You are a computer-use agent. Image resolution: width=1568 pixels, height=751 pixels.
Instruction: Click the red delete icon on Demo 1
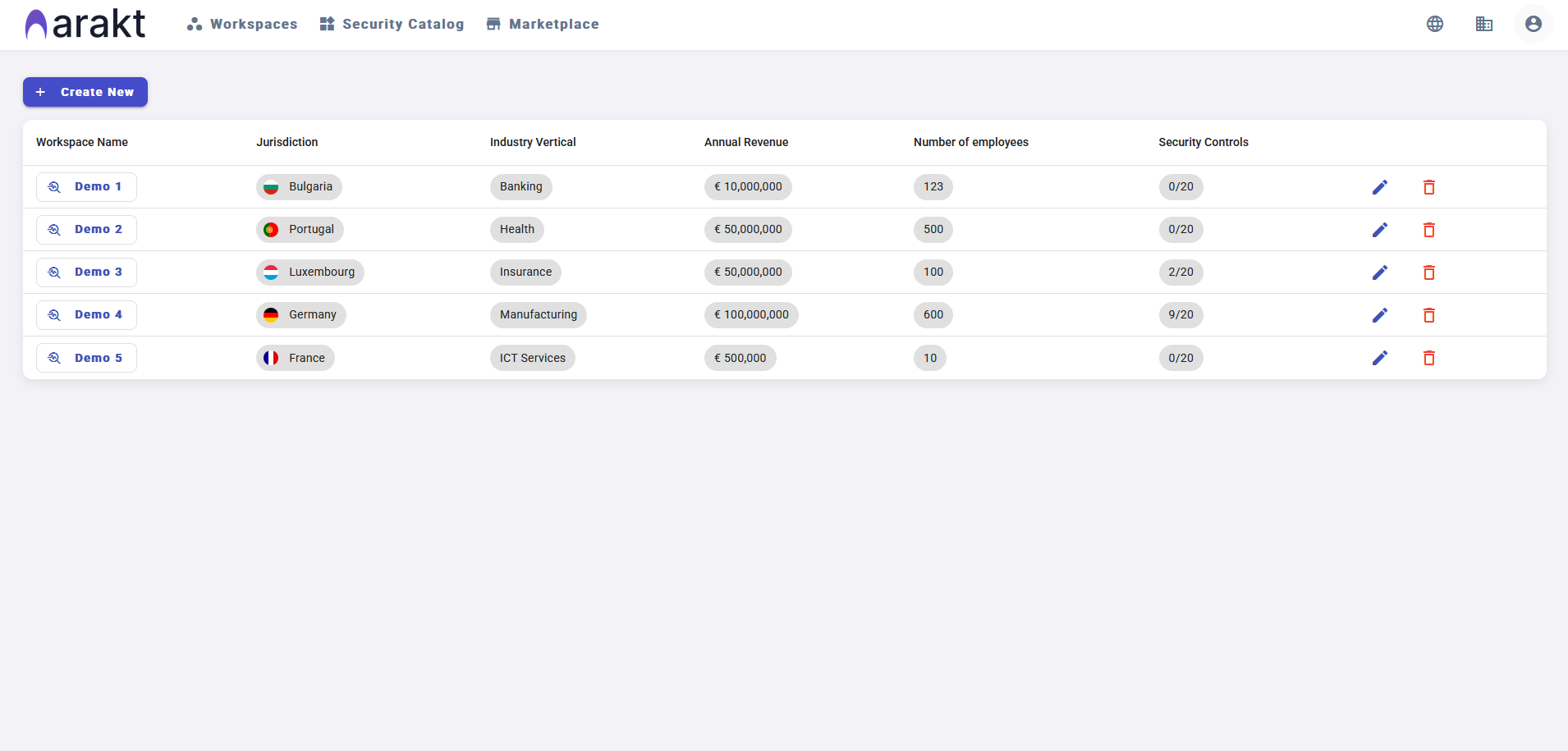1428,187
